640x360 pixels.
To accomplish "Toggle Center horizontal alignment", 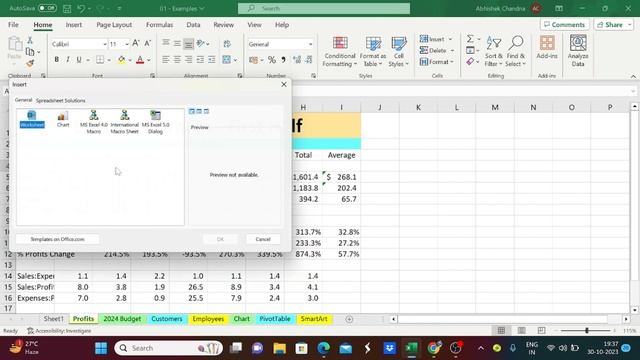I will tap(177, 60).
